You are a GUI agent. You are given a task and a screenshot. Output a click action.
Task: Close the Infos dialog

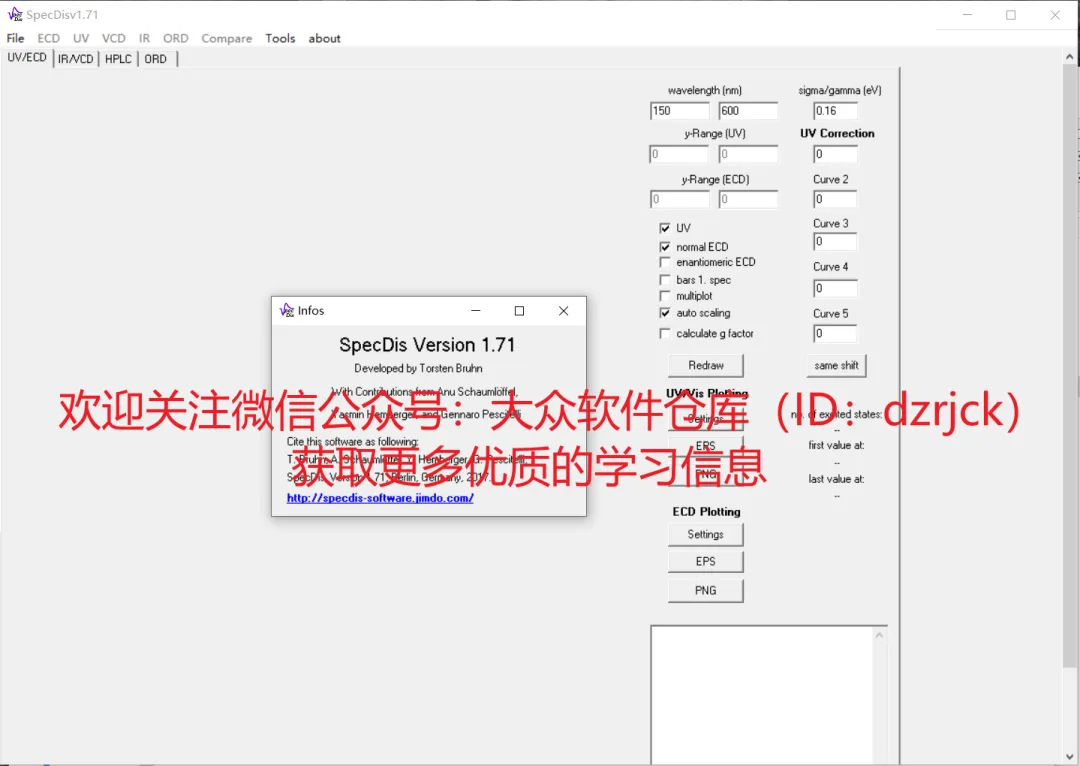click(x=563, y=311)
